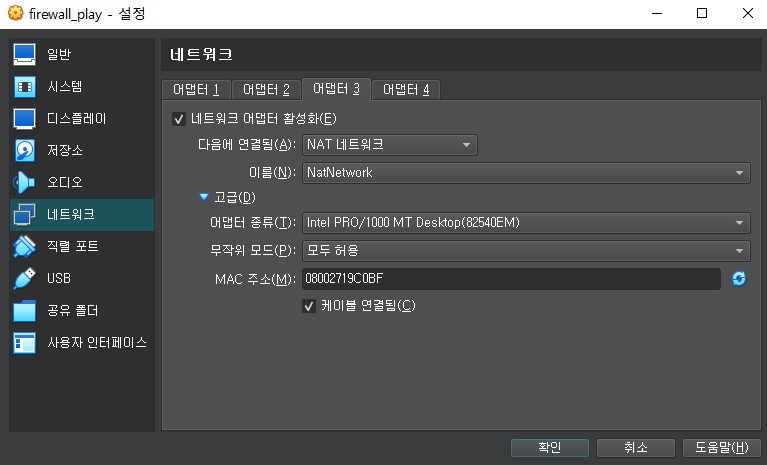Close the firewall_play settings window
The width and height of the screenshot is (767, 465).
(747, 13)
